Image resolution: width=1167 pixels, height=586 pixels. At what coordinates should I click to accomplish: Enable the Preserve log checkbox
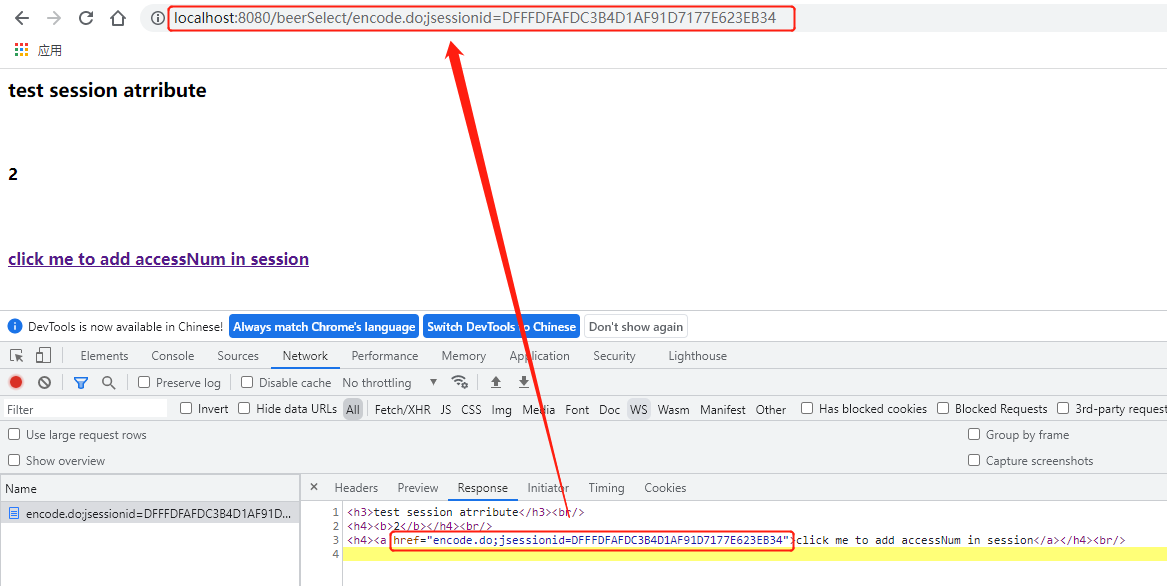click(x=145, y=382)
